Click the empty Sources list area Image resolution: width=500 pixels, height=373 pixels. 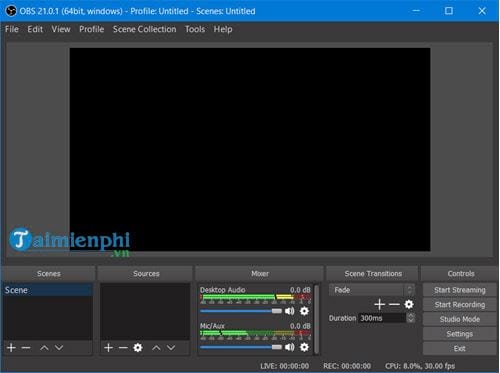tap(145, 312)
